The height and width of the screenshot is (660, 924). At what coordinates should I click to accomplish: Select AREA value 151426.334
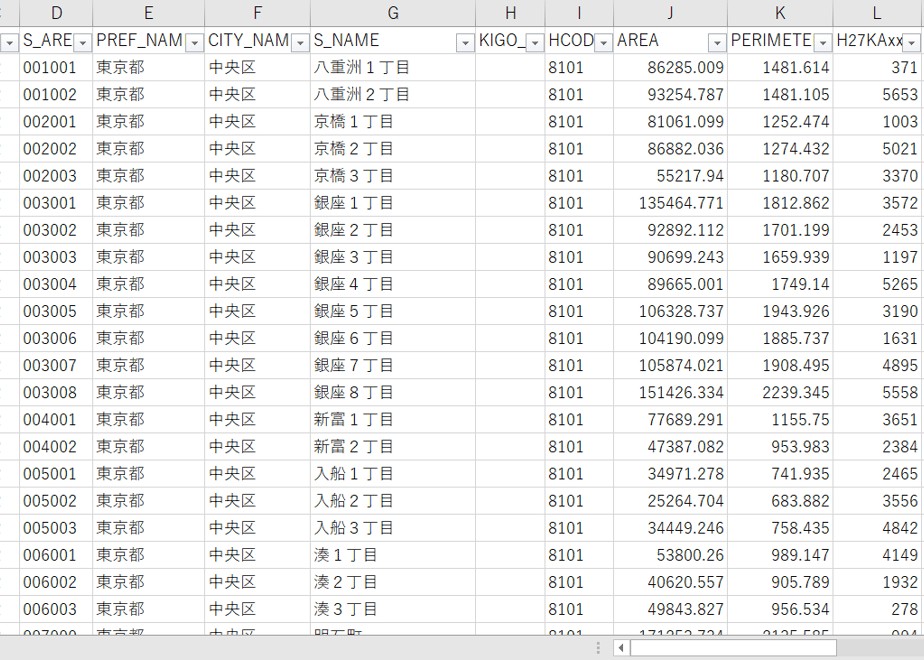coord(671,393)
